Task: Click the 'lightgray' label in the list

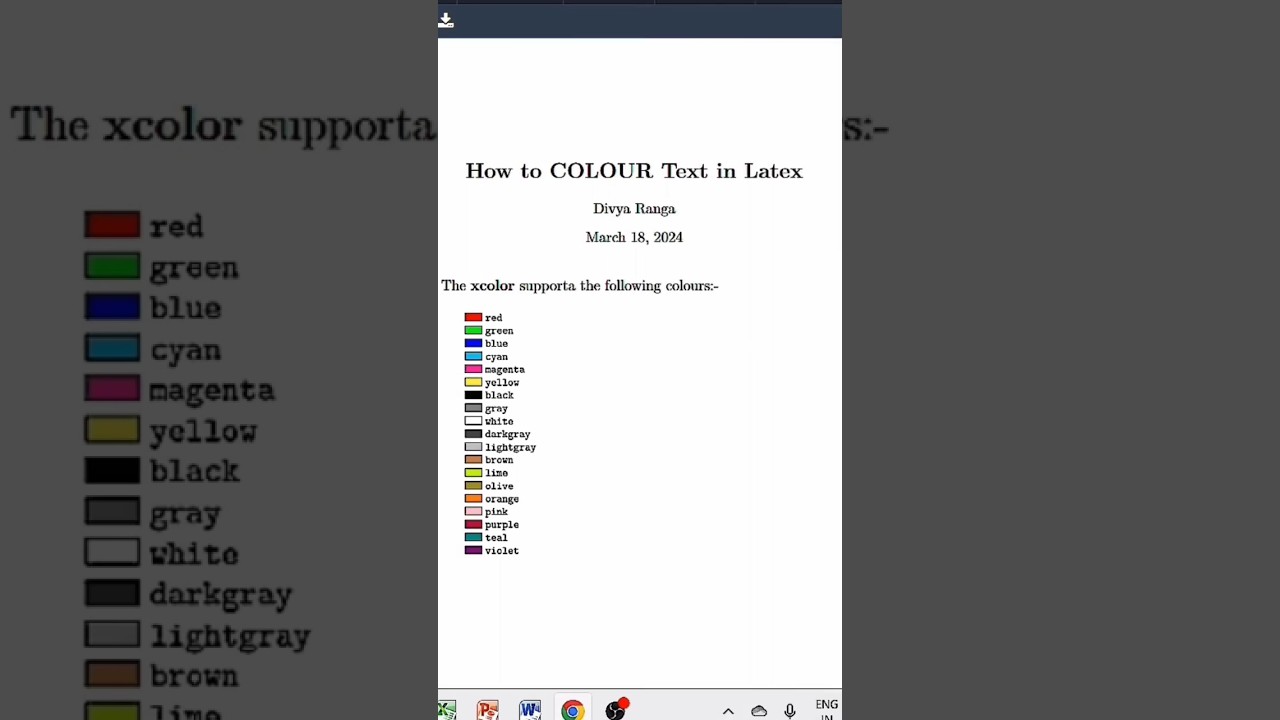Action: click(x=510, y=447)
